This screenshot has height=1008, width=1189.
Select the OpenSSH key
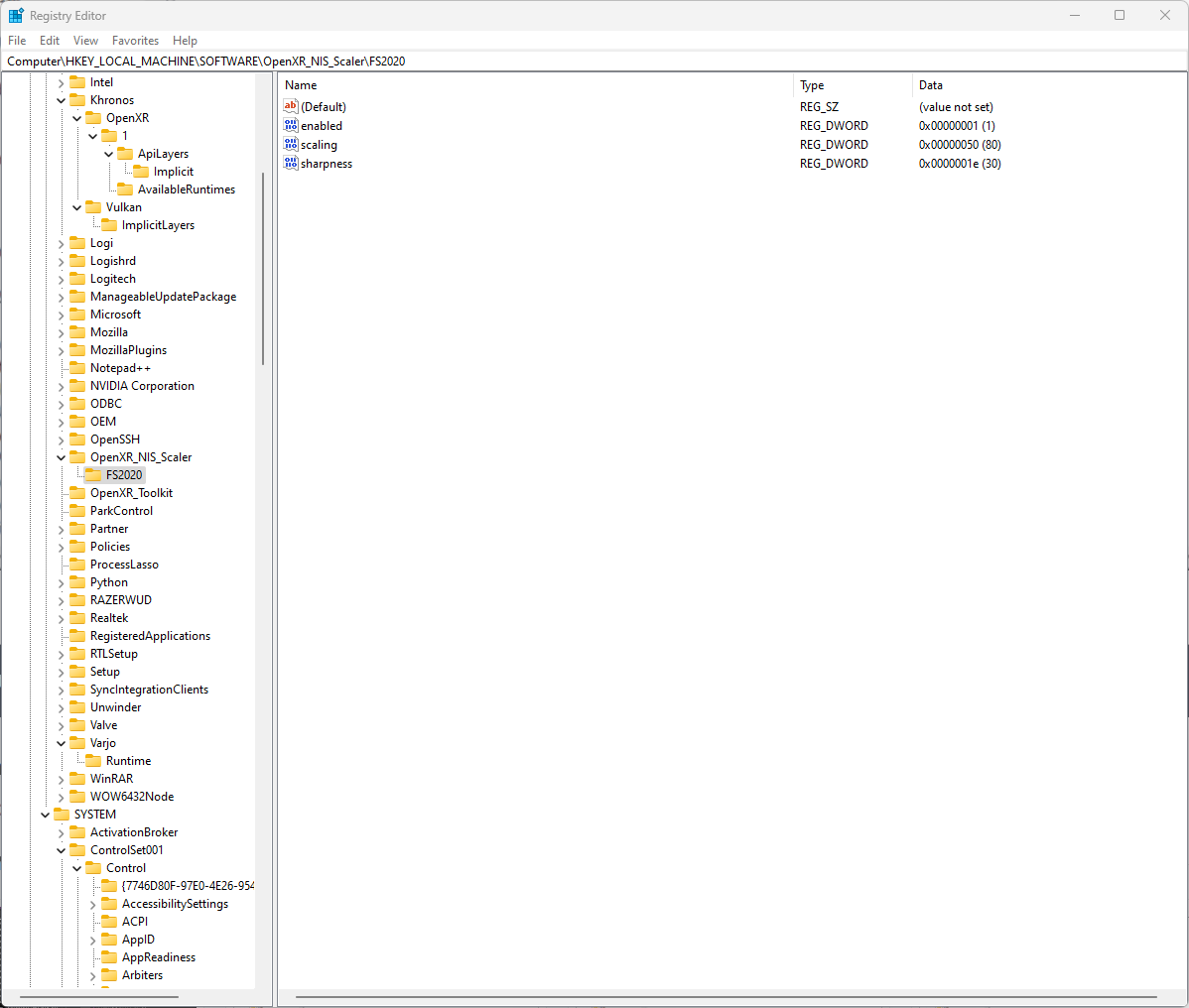(114, 440)
